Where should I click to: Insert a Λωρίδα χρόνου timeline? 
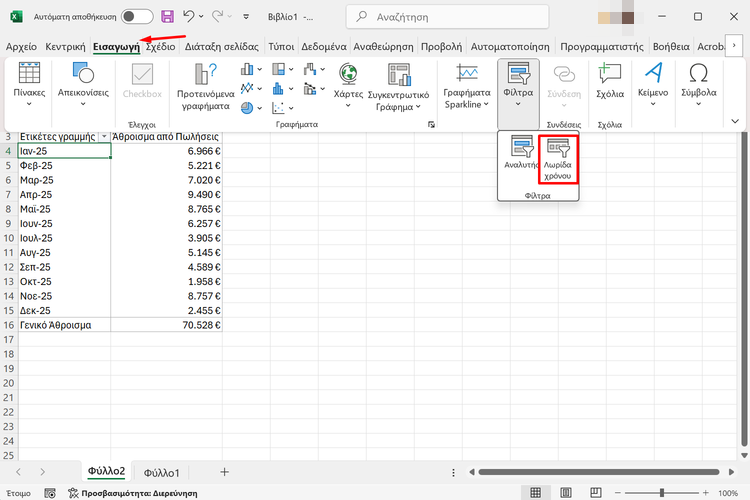558,159
